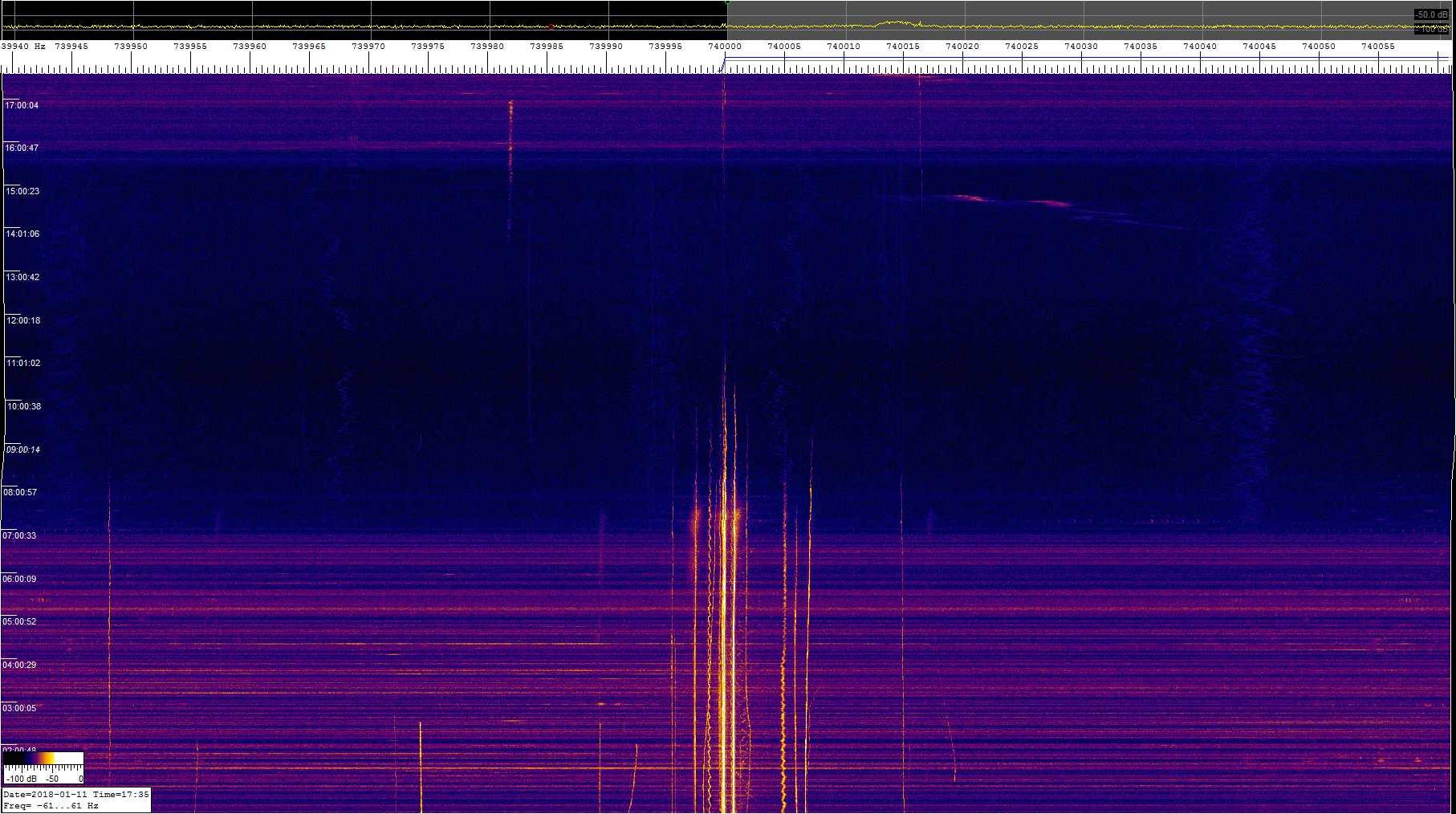Screen dimensions: 1456x814
Task: Click the 05:00:52 time marker
Action: tap(19, 621)
